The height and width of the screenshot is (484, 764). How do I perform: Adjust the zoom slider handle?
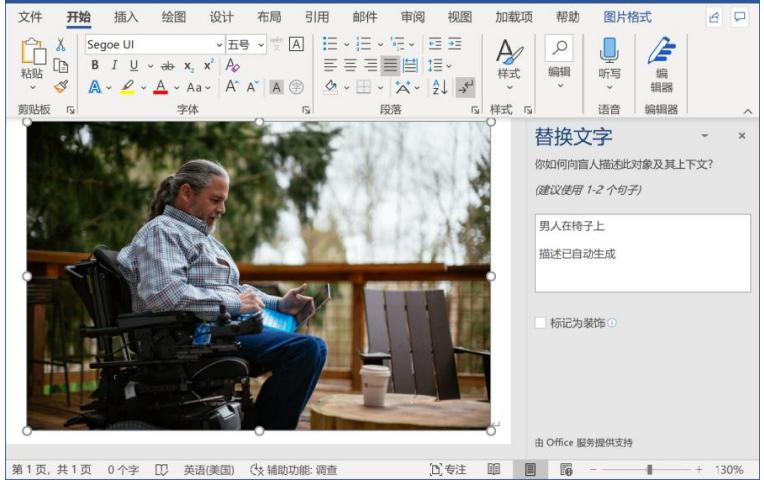click(649, 470)
